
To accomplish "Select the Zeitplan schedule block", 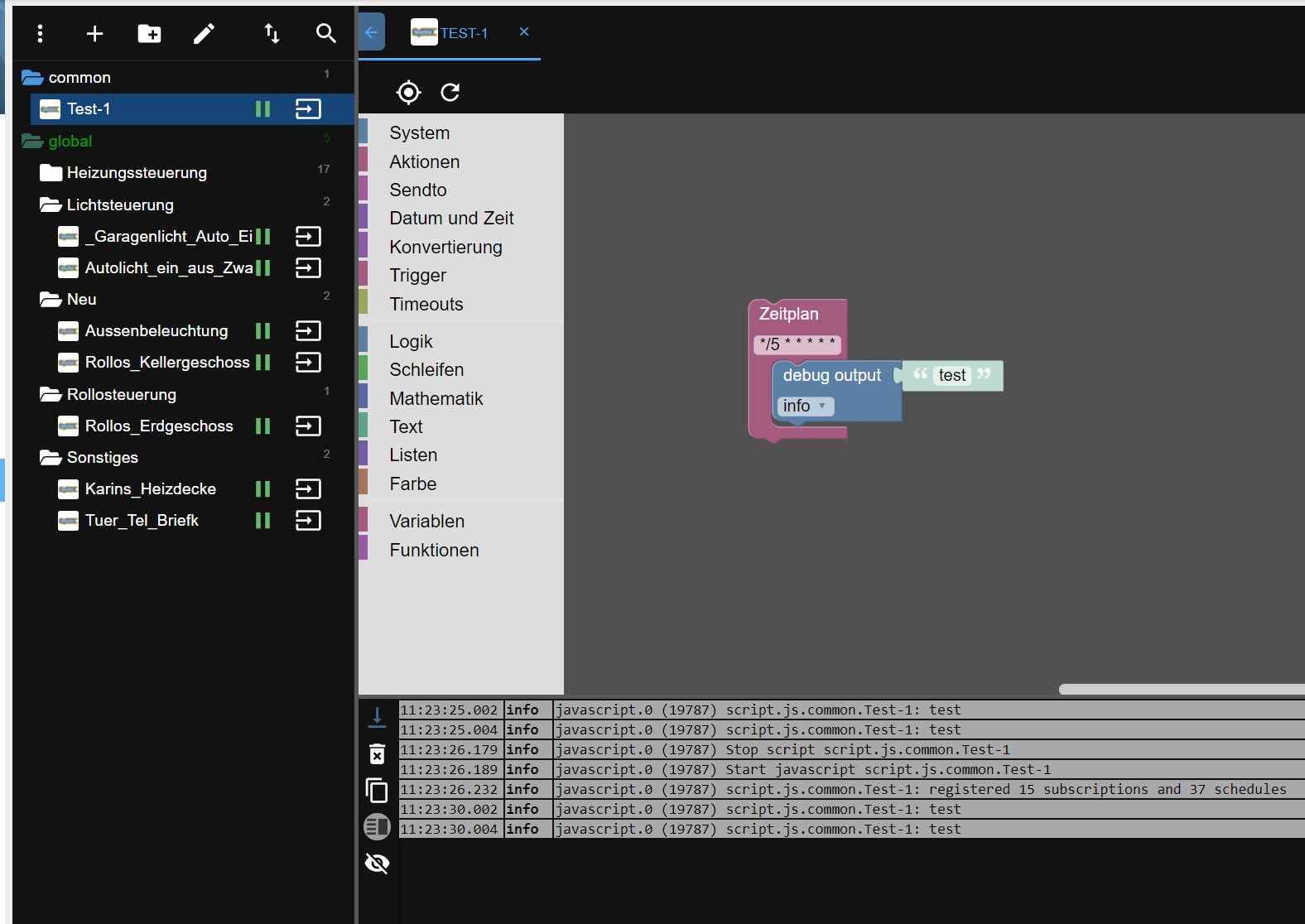I will (788, 315).
